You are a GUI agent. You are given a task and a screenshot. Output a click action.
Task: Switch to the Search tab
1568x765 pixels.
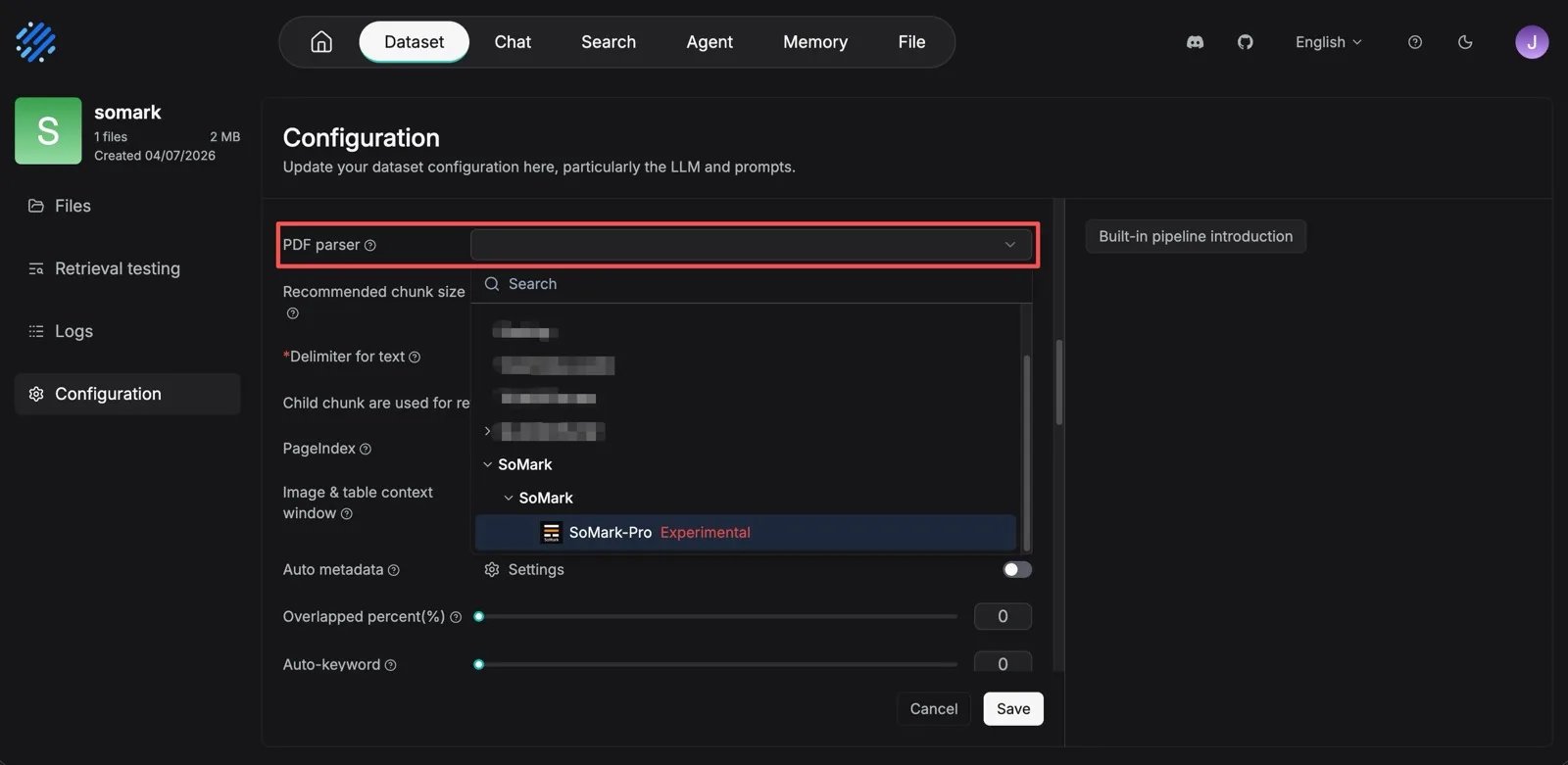(609, 42)
